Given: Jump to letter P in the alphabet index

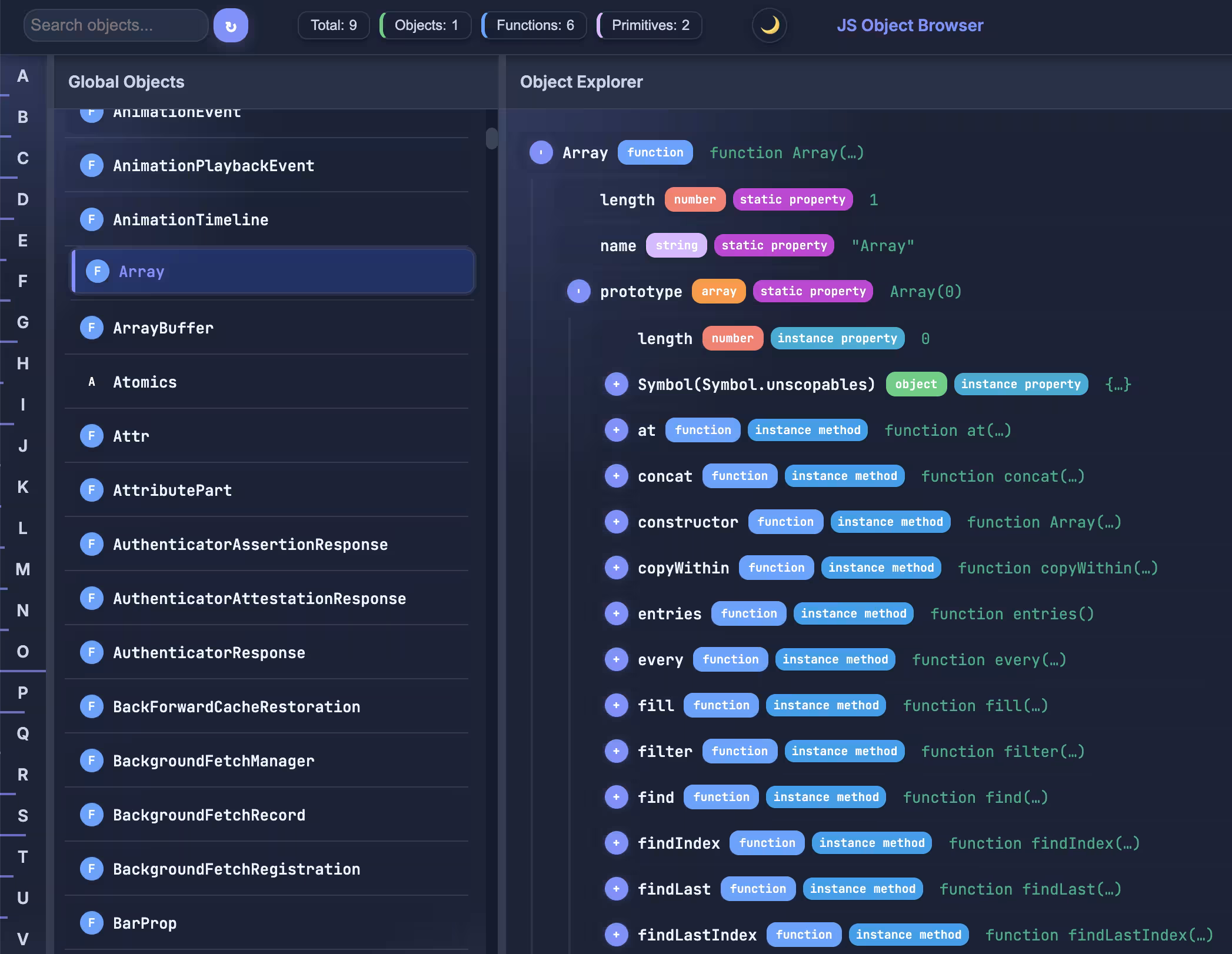Looking at the screenshot, I should coord(23,693).
